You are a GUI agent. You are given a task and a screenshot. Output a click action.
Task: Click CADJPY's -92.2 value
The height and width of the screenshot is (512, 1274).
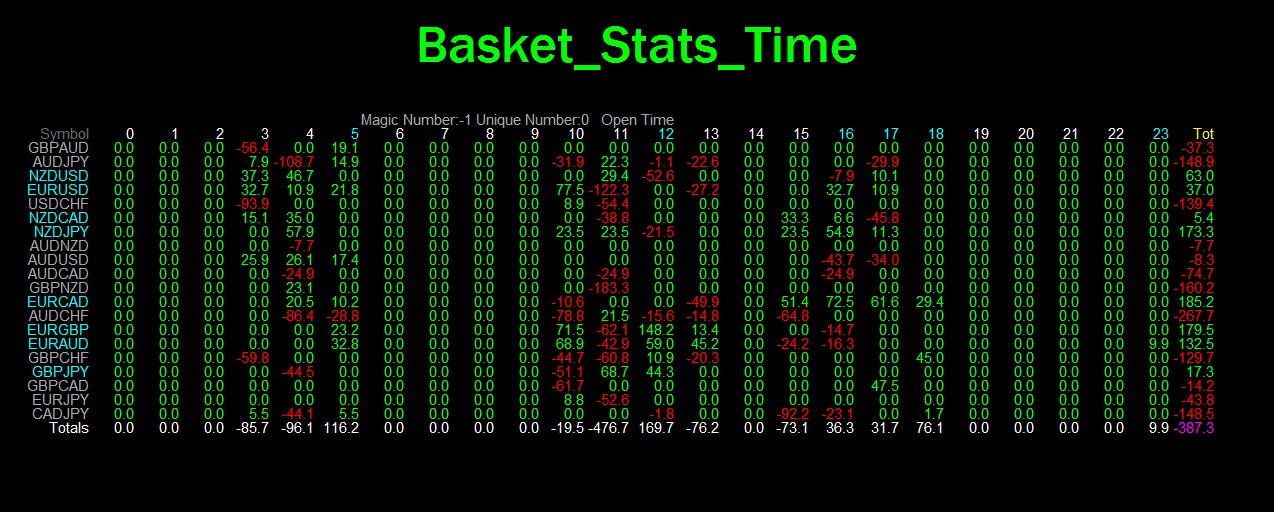[x=793, y=414]
